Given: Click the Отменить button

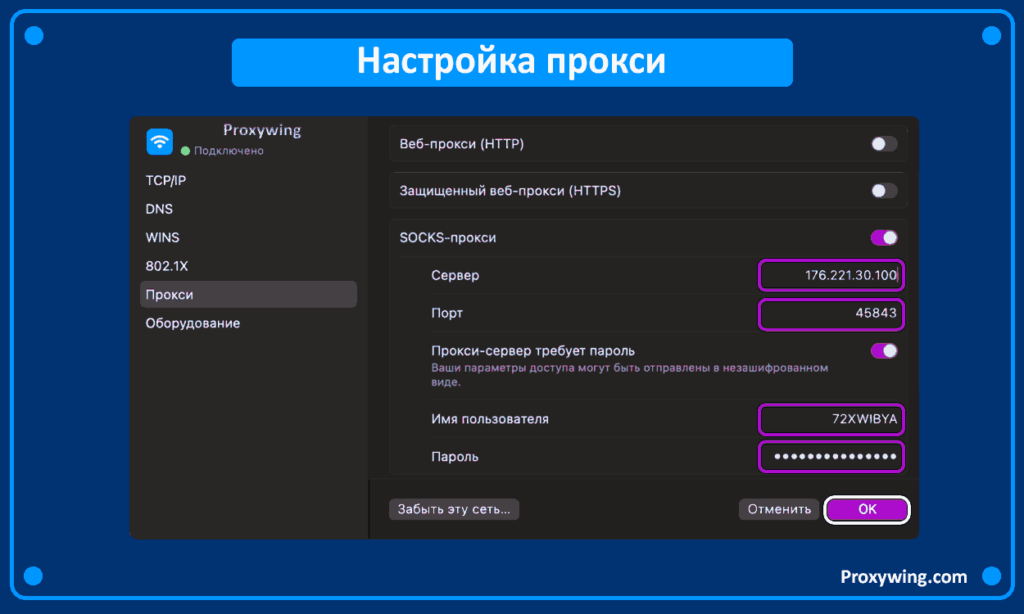Looking at the screenshot, I should [x=779, y=509].
